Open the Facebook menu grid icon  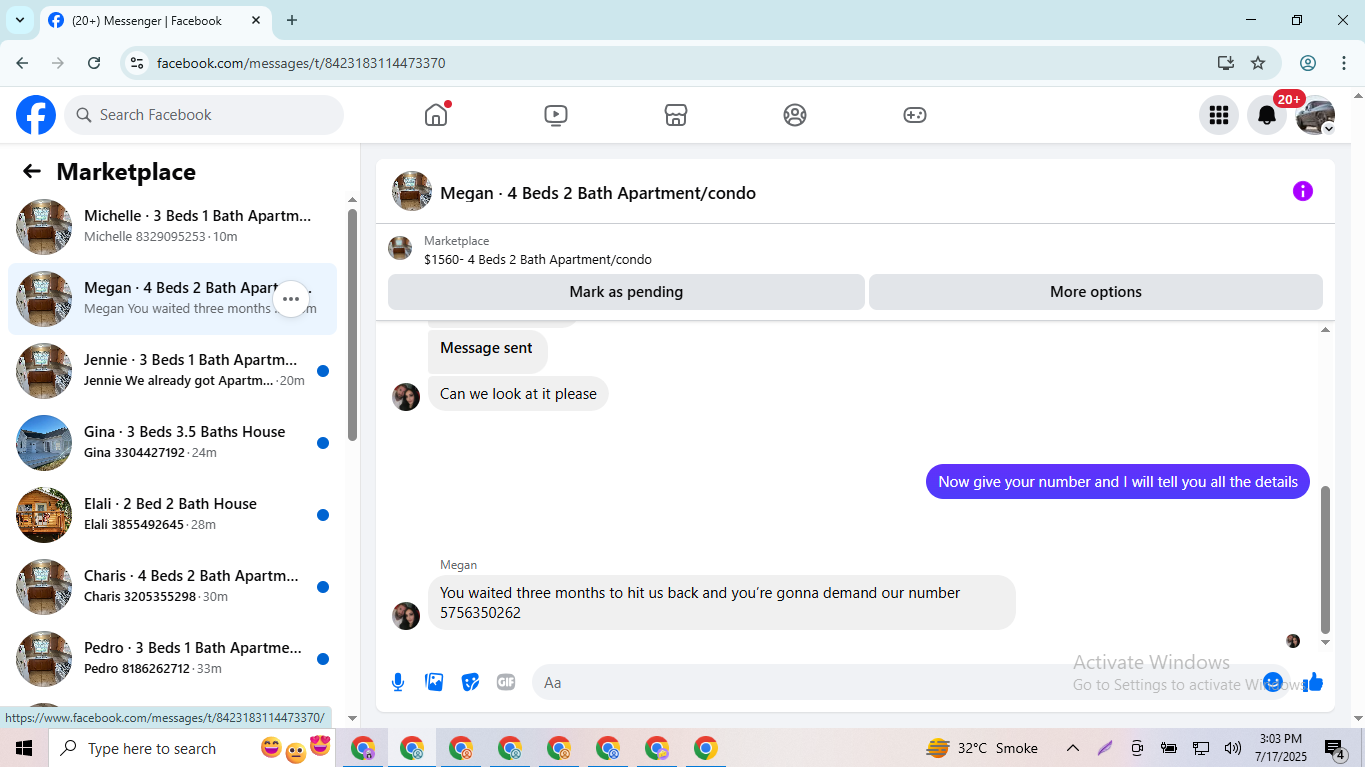coord(1218,115)
